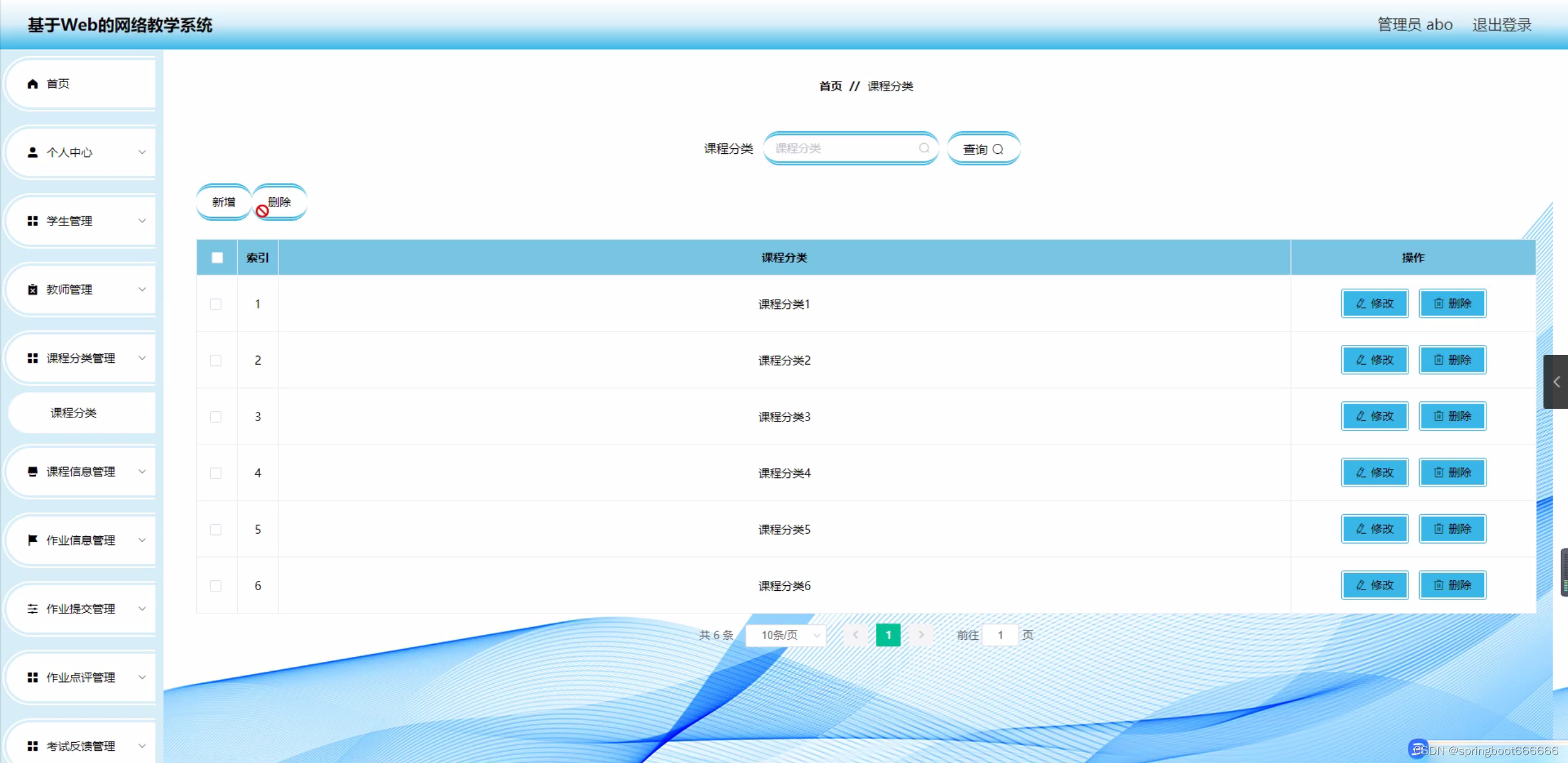Toggle the select-all checkbox in table header
Image resolution: width=1568 pixels, height=763 pixels.
click(x=217, y=257)
